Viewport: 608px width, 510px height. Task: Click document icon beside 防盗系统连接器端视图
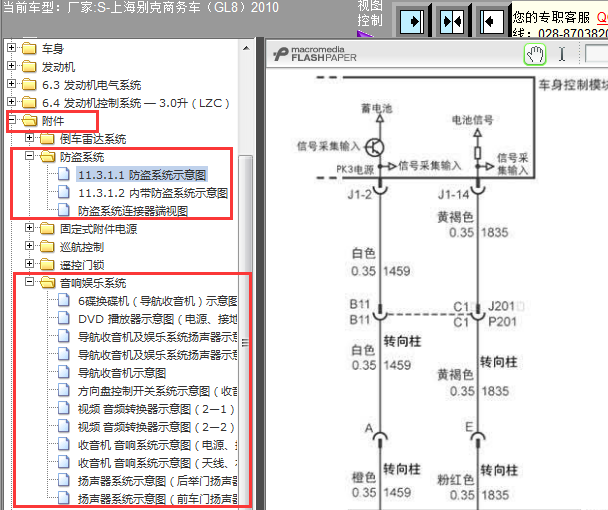coord(64,210)
